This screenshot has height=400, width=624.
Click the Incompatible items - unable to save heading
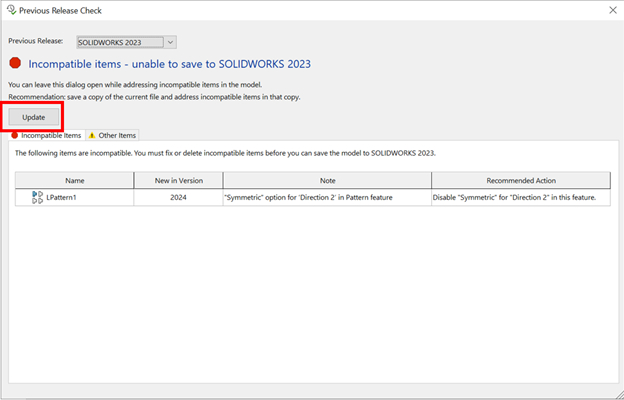point(170,64)
